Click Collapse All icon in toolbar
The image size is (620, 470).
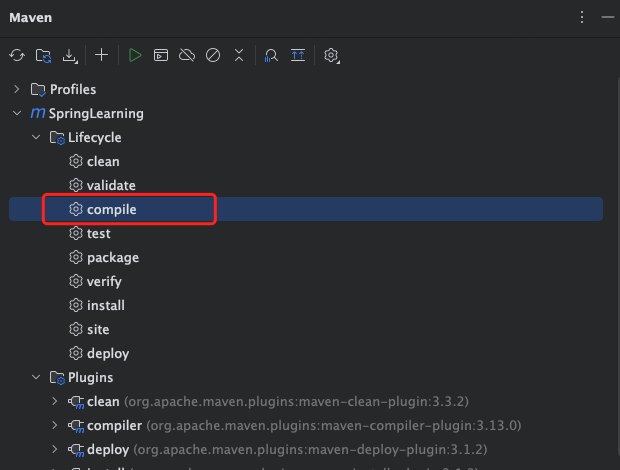(239, 55)
